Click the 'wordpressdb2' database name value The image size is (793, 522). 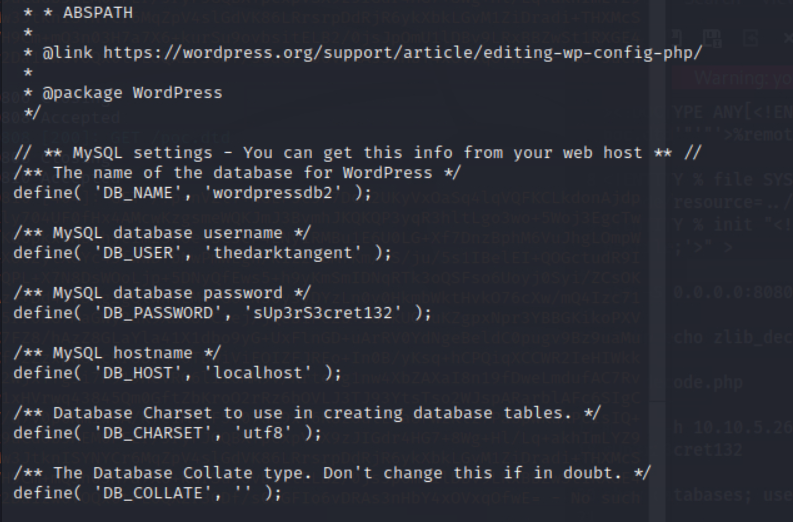(x=273, y=193)
